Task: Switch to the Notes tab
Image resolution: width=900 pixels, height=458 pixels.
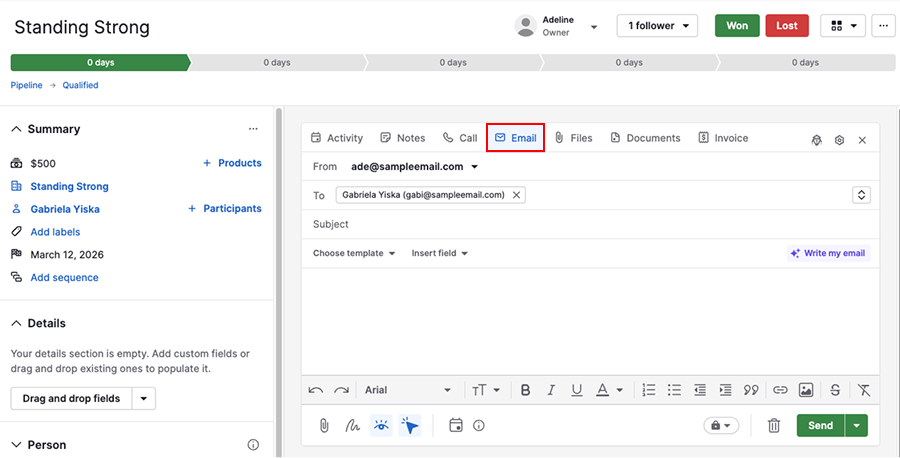Action: click(x=403, y=138)
